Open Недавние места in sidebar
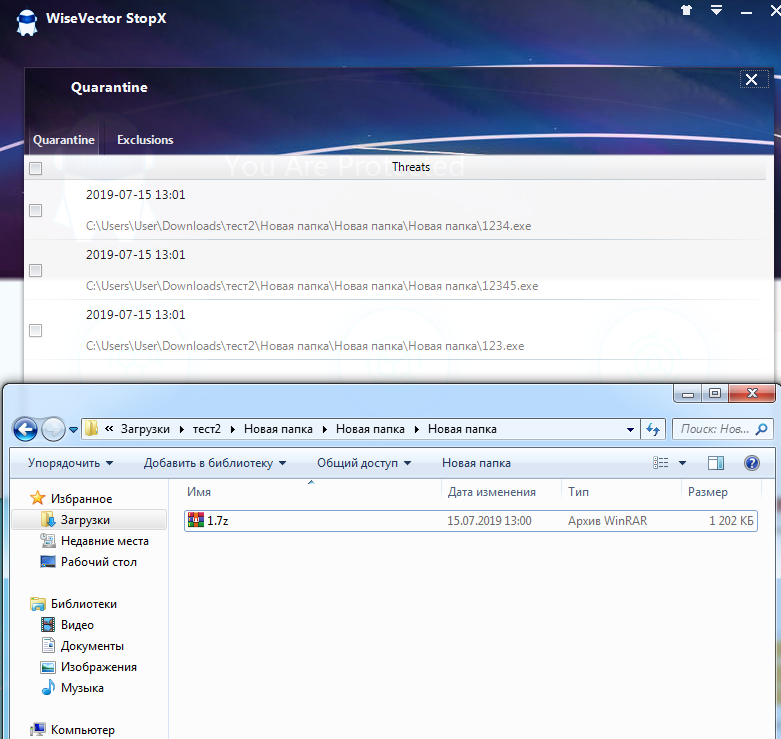Viewport: 781px width, 739px height. (105, 541)
